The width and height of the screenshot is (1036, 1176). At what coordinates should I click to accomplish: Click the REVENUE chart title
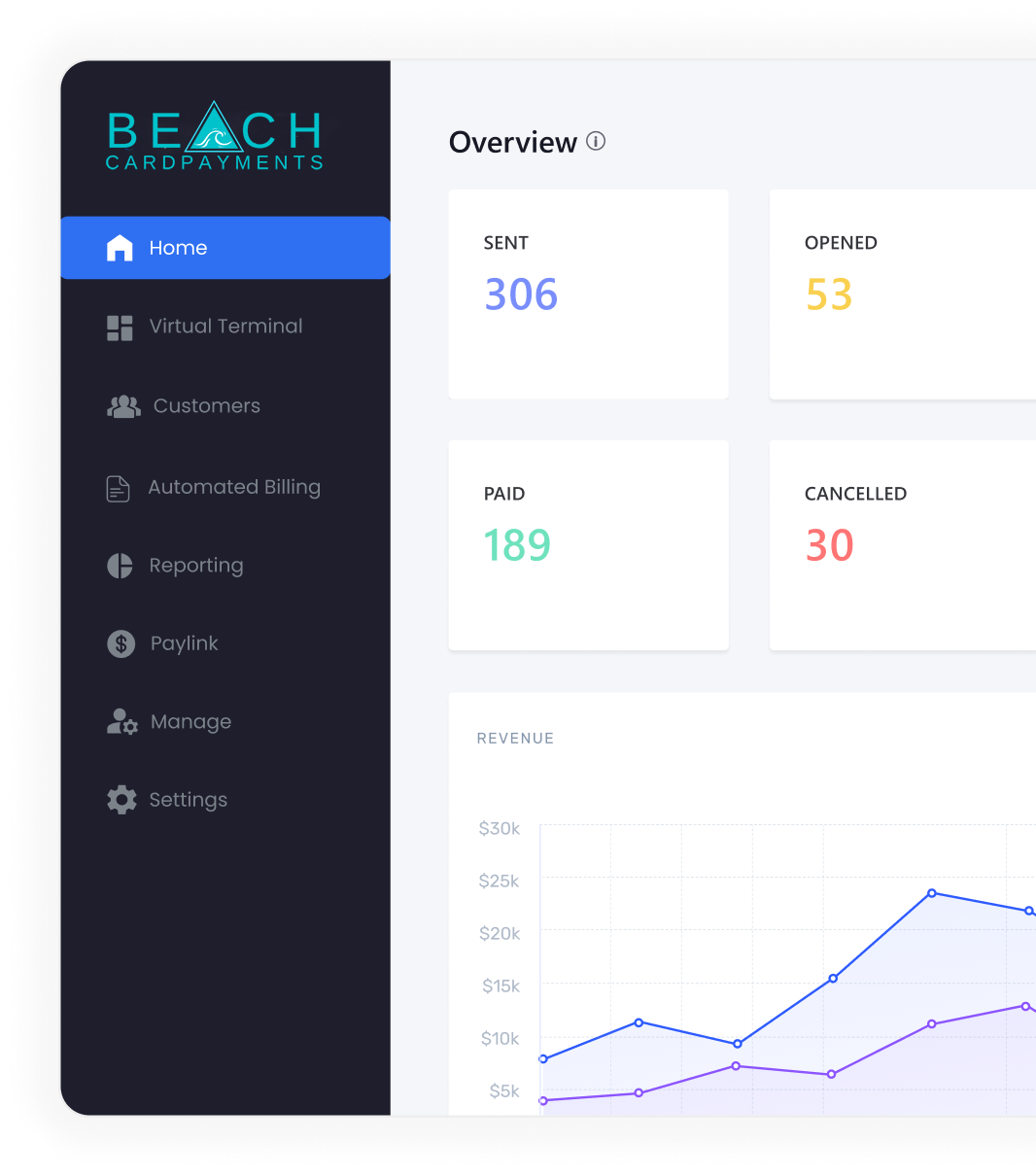[x=515, y=739]
